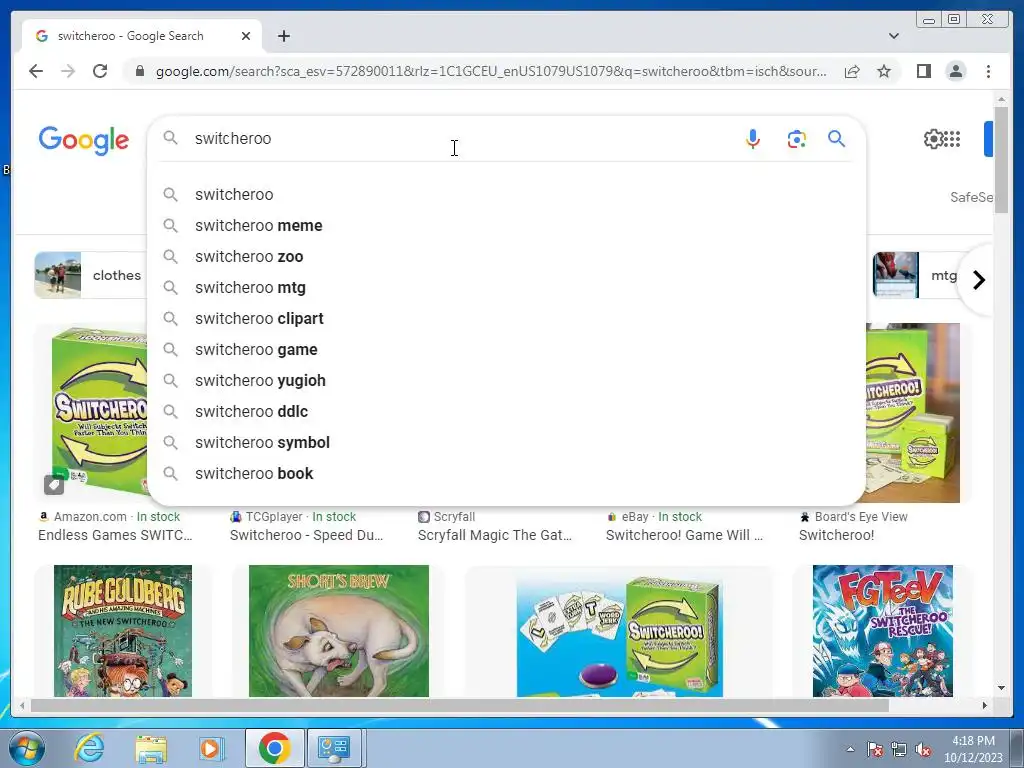The image size is (1024, 768).
Task: Select suggestion switcheroo clipart
Action: point(507,319)
